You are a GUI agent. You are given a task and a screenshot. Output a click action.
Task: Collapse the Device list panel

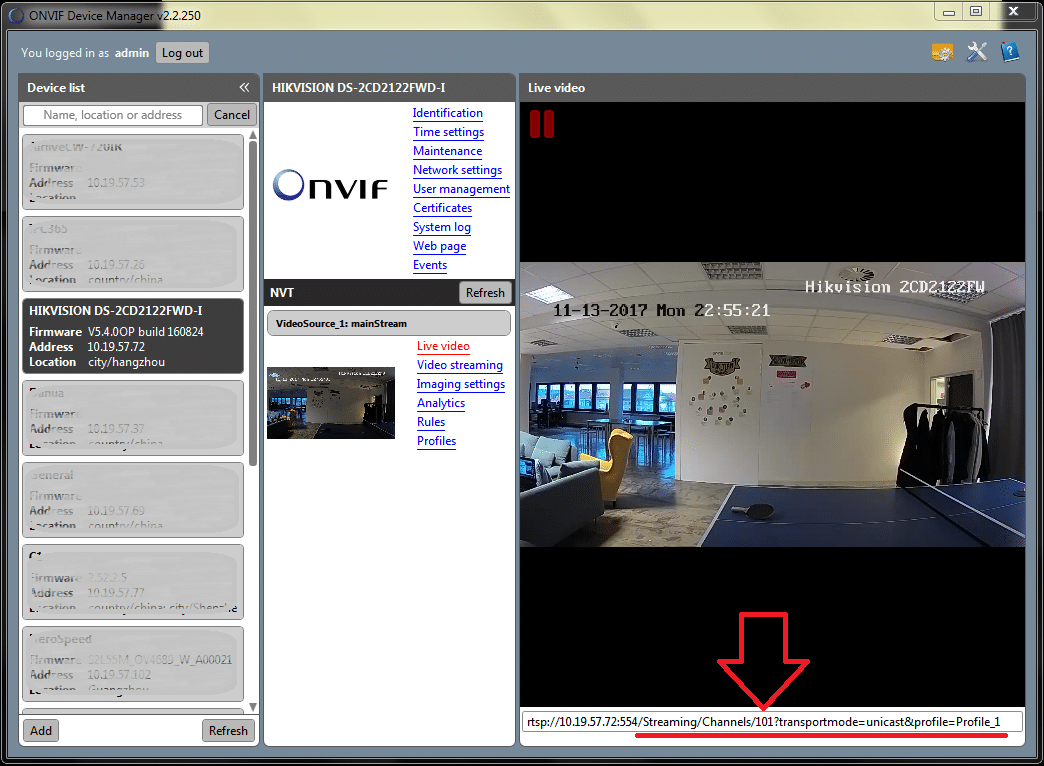244,88
